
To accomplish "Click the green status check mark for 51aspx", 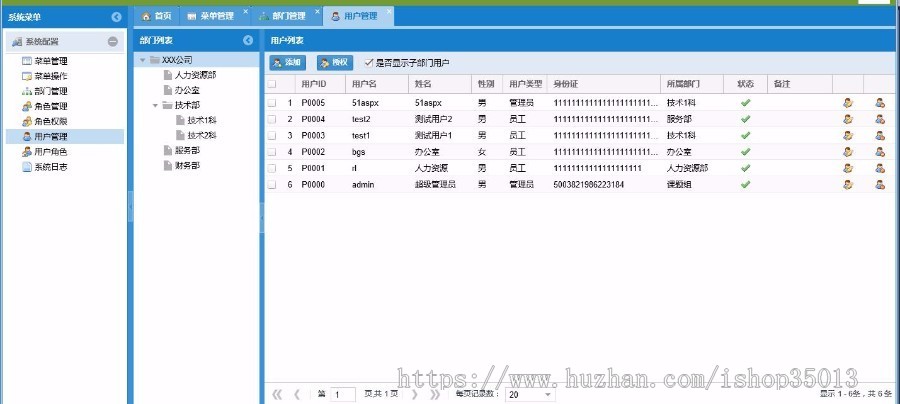I will click(746, 103).
